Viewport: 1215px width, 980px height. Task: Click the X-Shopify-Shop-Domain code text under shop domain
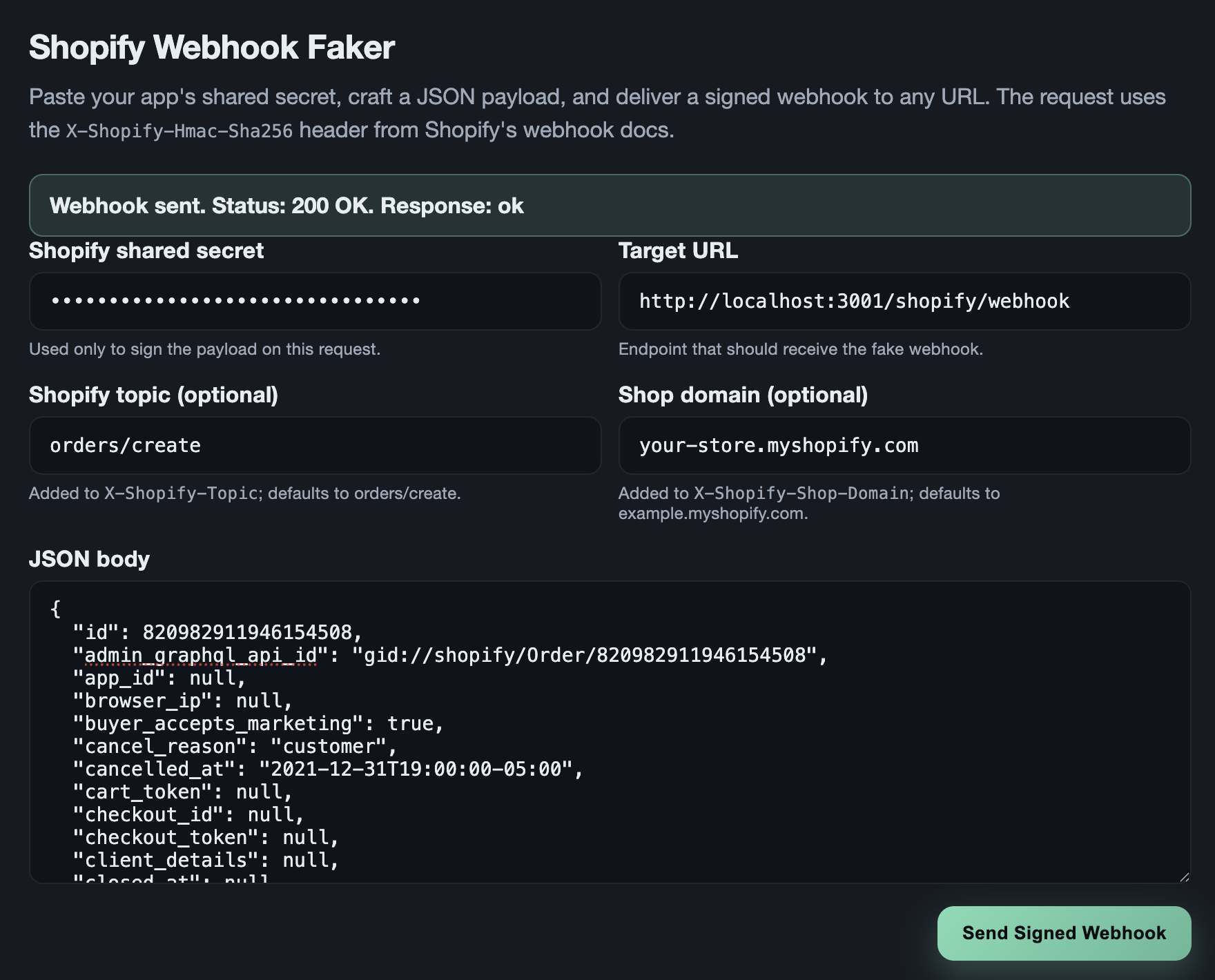tap(801, 493)
